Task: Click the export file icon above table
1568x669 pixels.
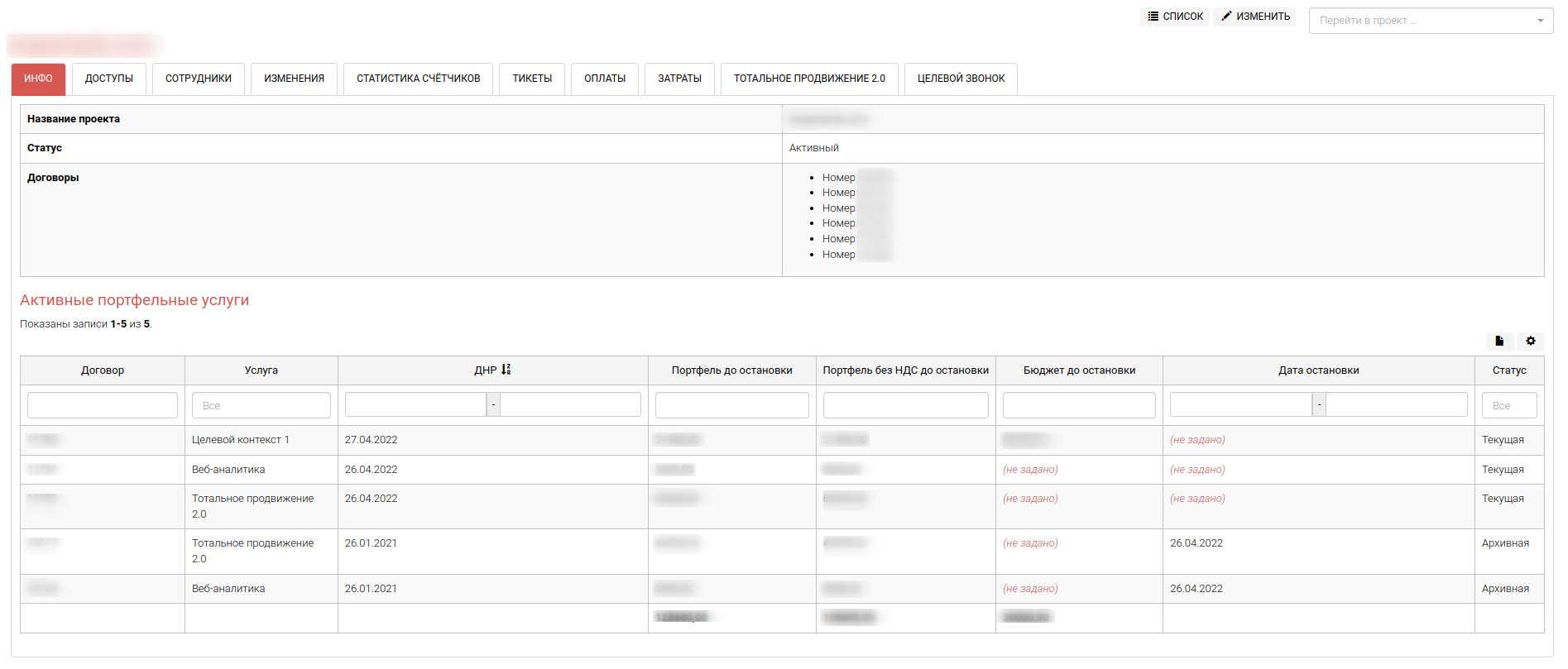Action: tap(1498, 341)
